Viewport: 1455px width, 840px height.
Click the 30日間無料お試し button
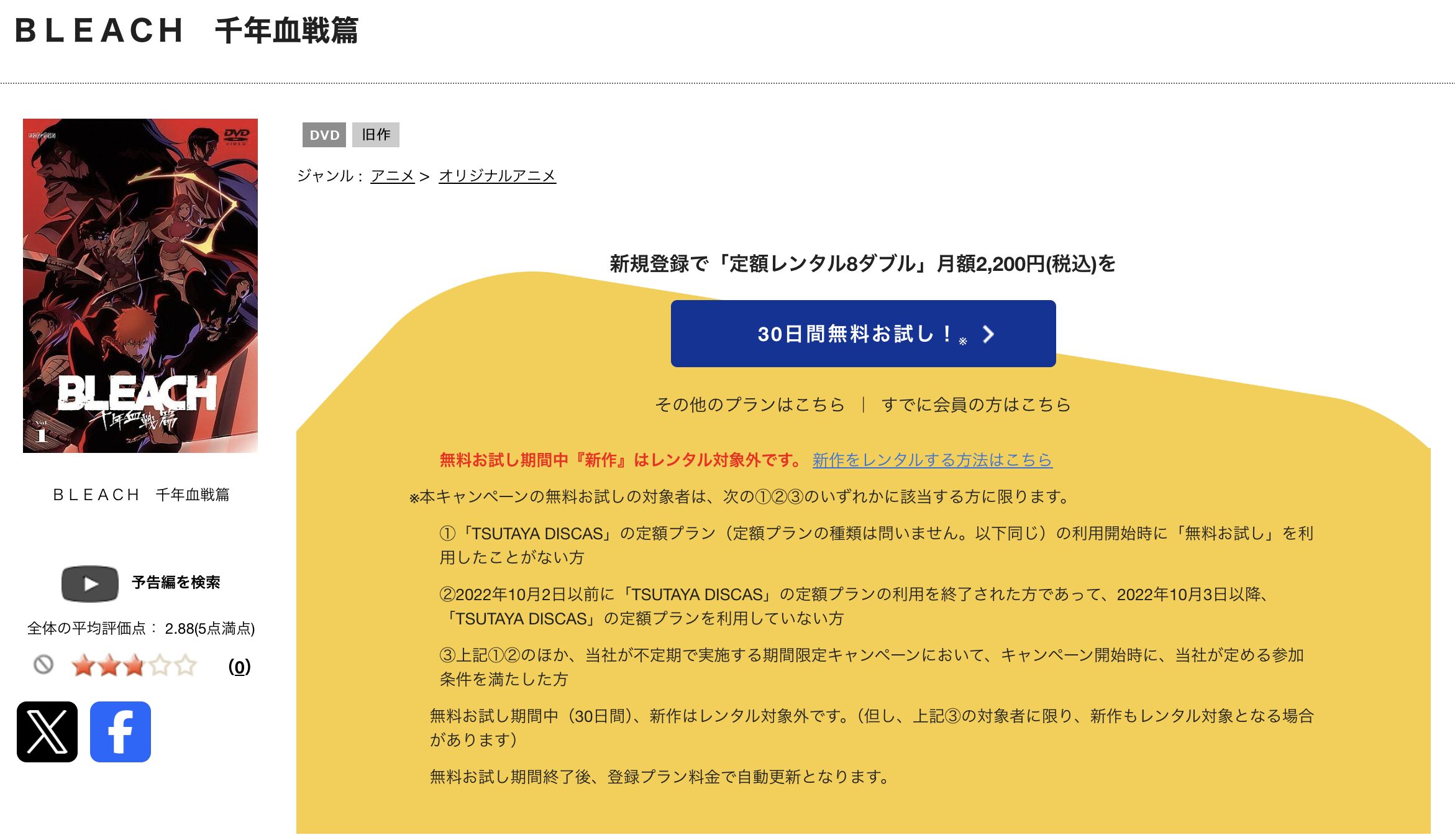(863, 334)
